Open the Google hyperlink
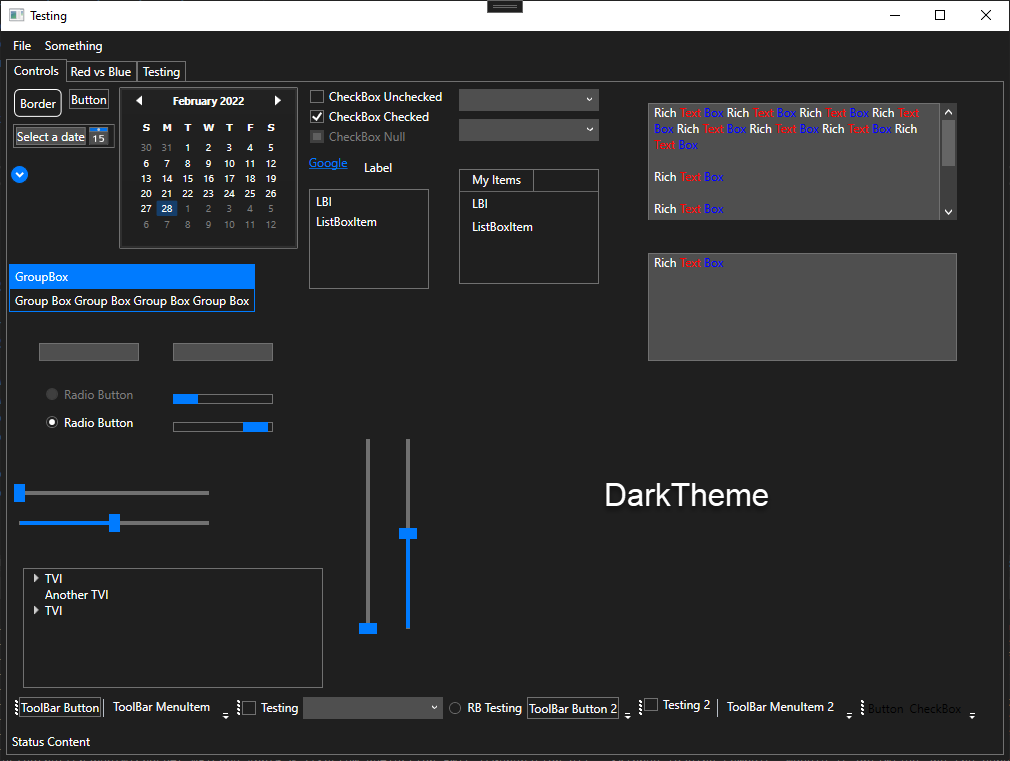 point(328,163)
